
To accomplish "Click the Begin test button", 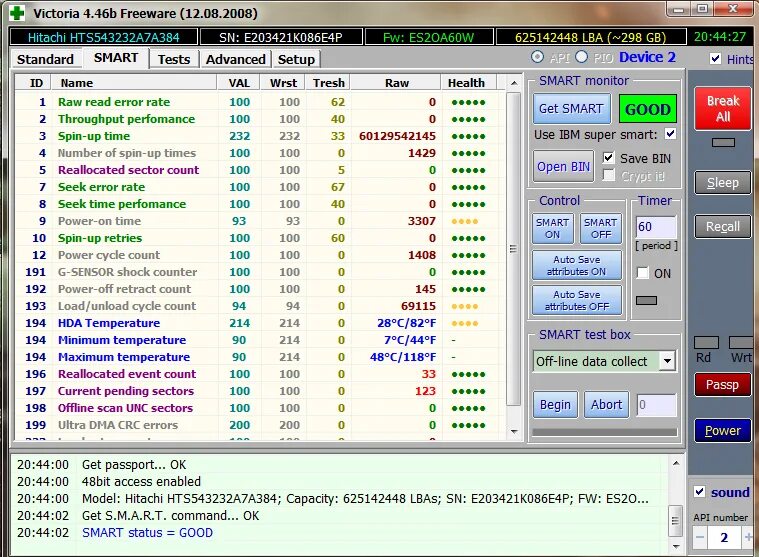I will click(x=555, y=405).
